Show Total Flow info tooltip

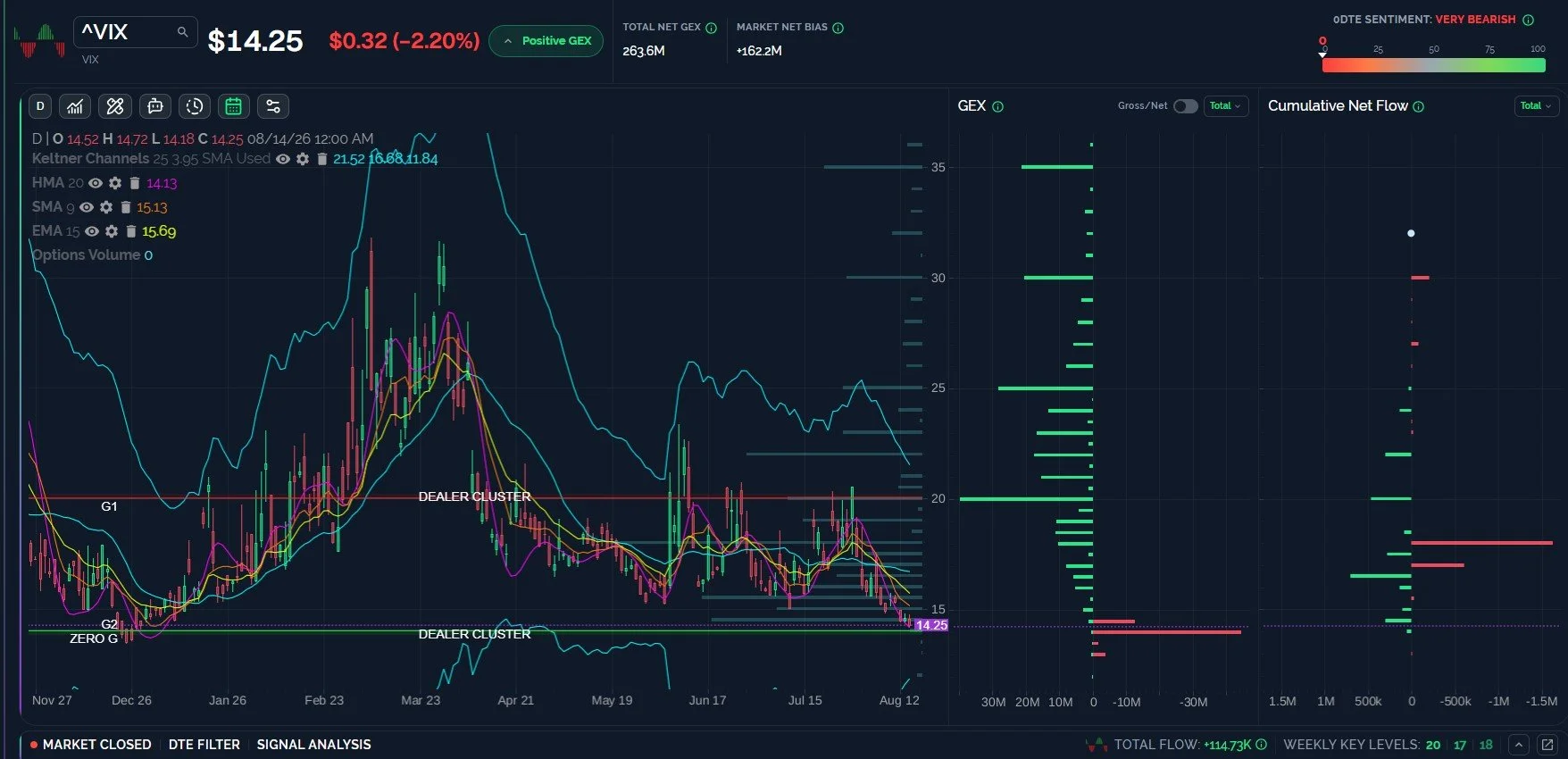coord(1261,744)
